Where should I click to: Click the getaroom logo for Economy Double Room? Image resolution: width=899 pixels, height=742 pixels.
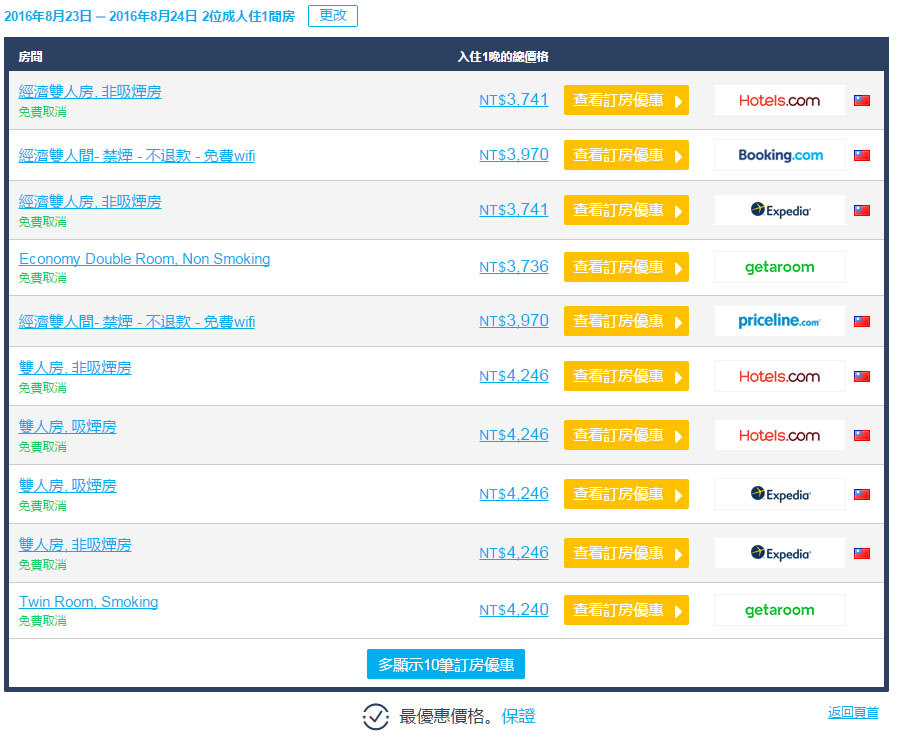click(x=779, y=267)
